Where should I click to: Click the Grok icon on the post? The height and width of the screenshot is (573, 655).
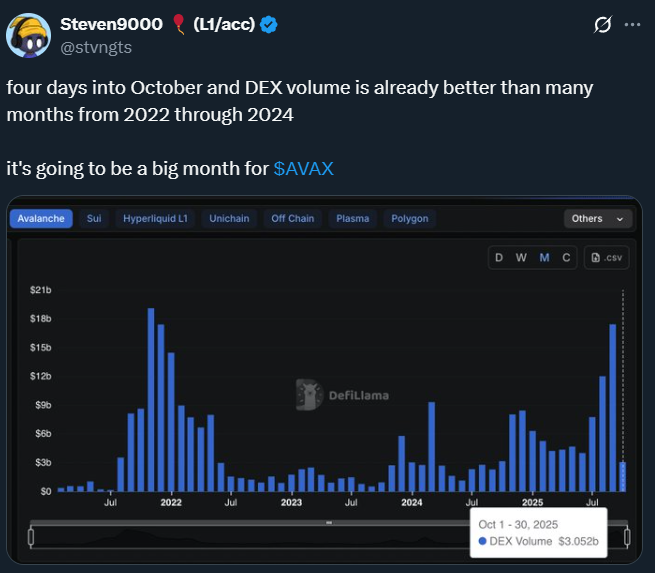[603, 24]
